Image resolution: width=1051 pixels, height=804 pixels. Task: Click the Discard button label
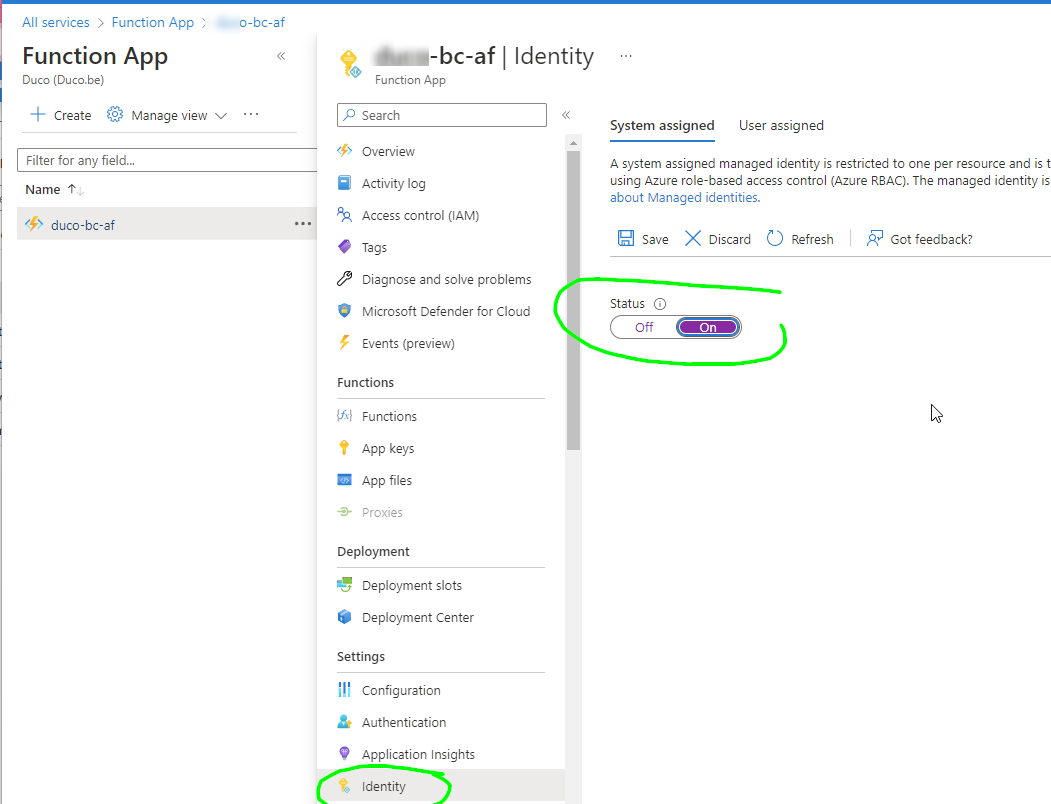click(730, 239)
